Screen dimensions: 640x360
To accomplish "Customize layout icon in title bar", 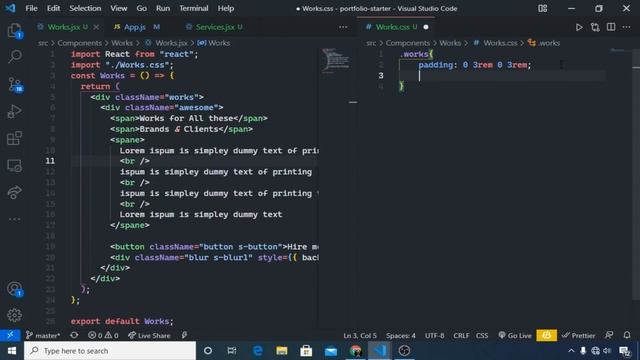I will (x=542, y=8).
